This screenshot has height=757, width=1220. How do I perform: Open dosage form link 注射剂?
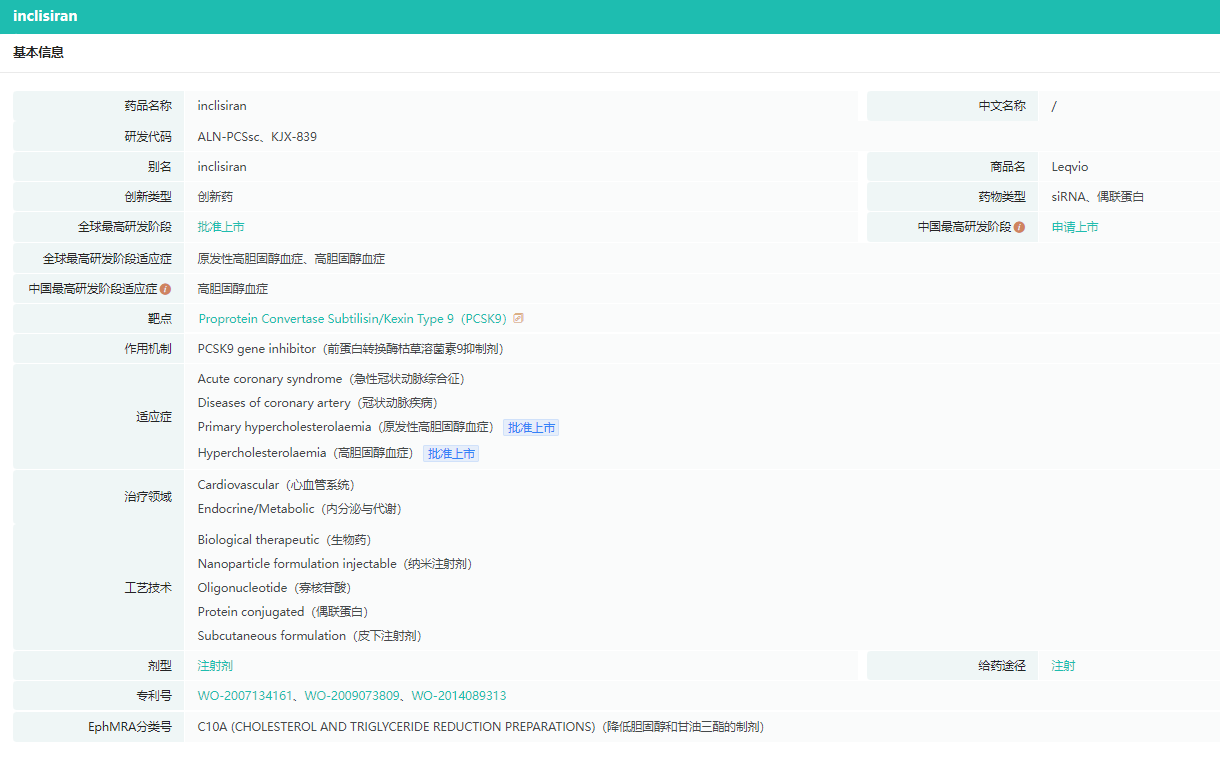215,666
